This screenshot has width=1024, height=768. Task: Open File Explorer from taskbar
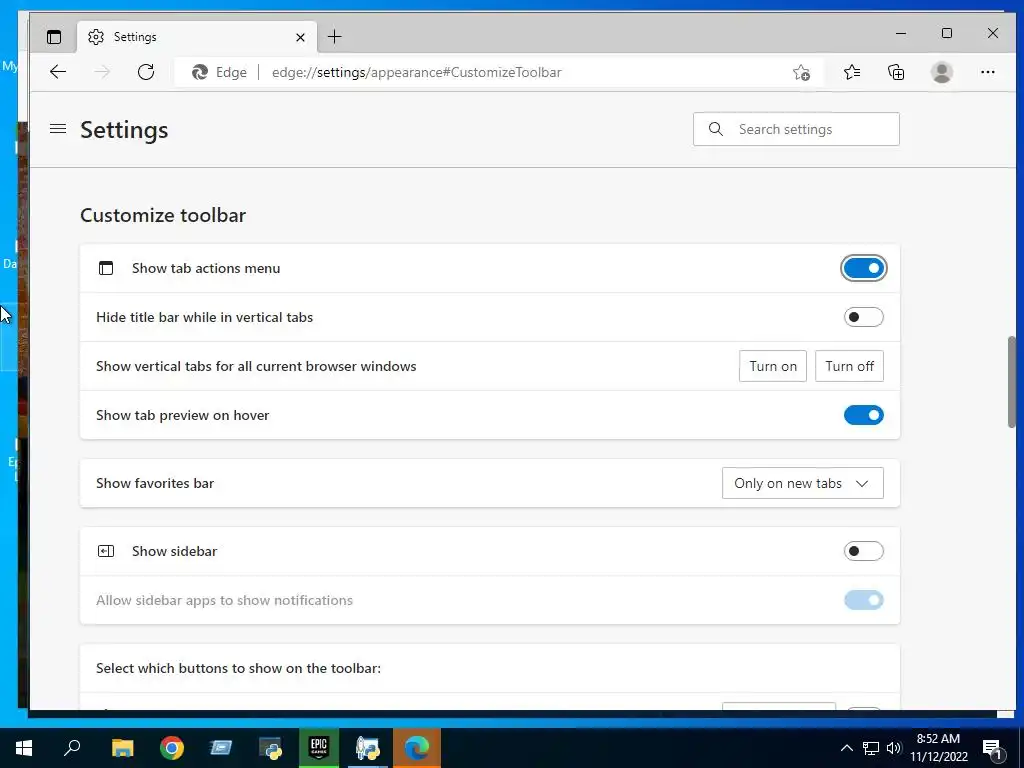pos(122,748)
